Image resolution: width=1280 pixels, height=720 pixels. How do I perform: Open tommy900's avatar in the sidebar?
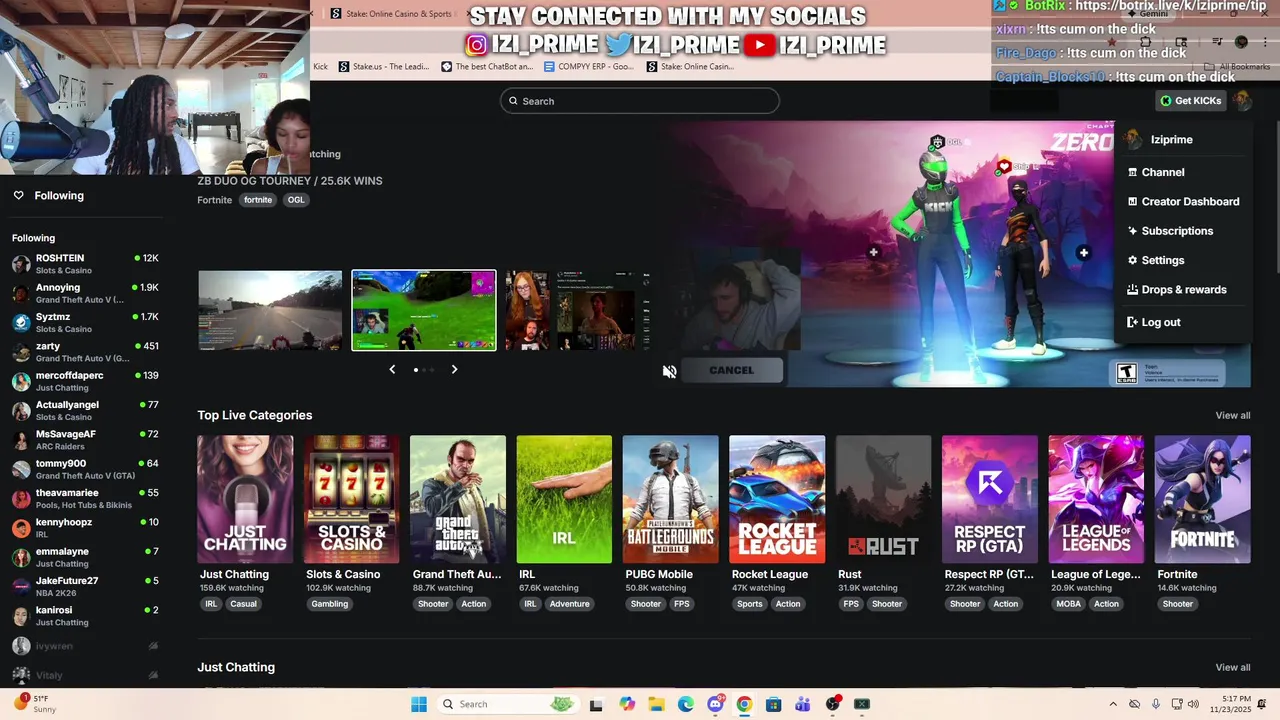(x=21, y=469)
